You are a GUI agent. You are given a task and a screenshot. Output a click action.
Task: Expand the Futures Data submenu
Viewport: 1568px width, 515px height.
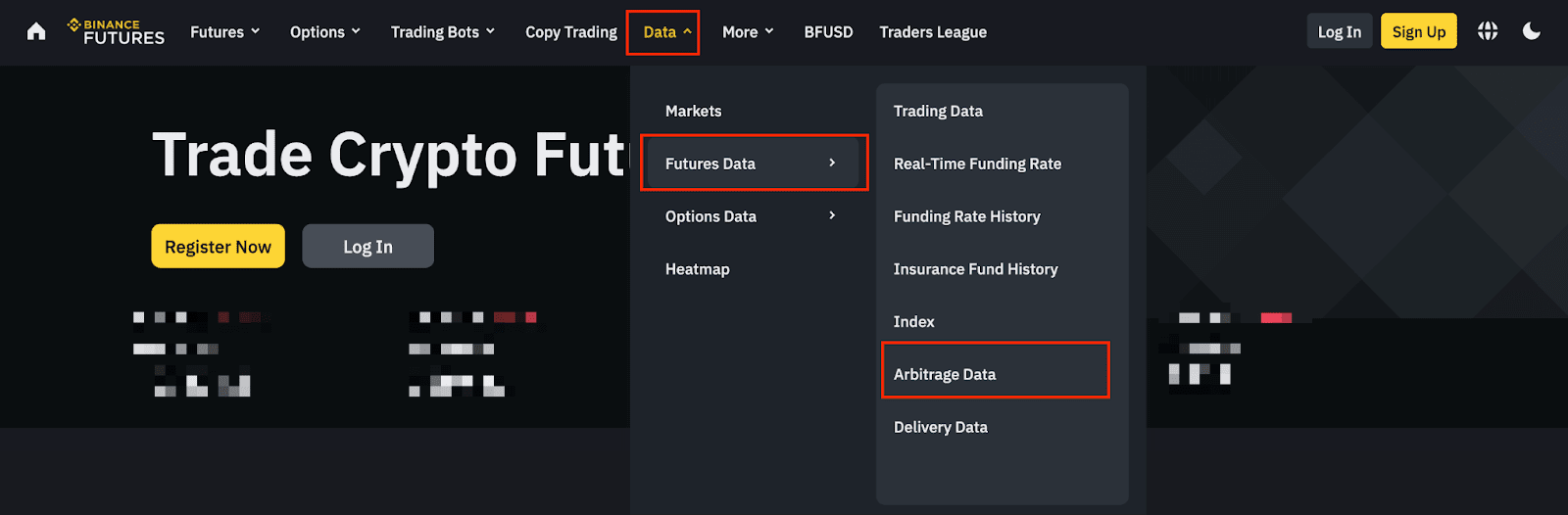(x=751, y=163)
